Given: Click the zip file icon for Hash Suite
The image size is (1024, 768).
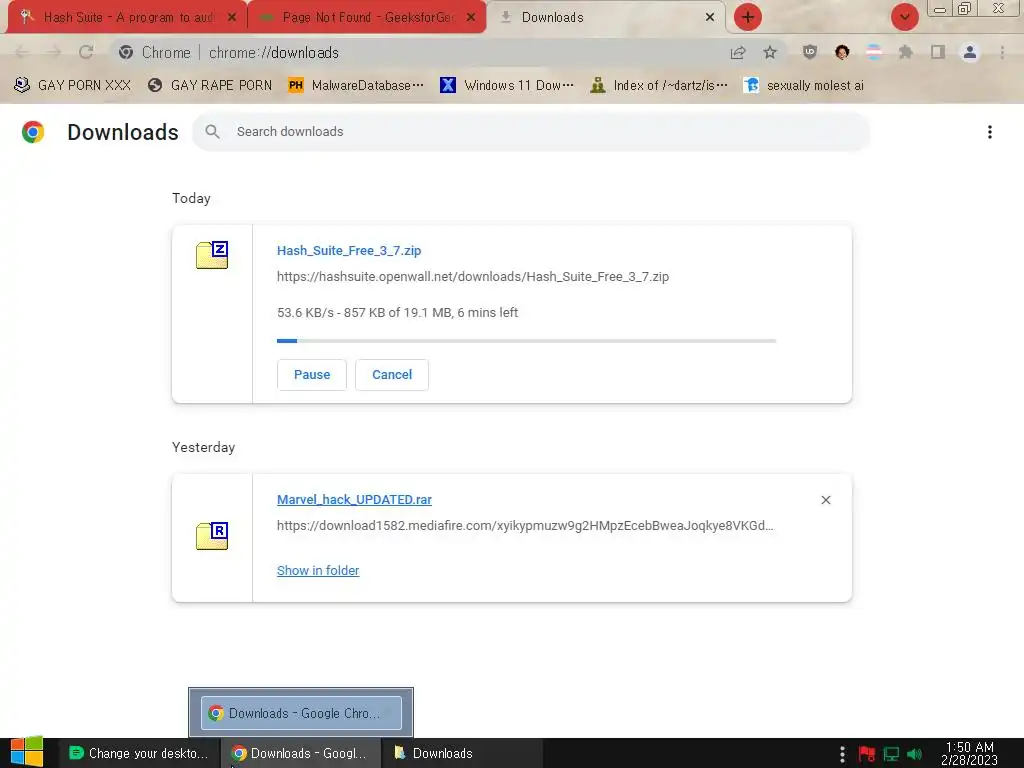Looking at the screenshot, I should tap(212, 255).
